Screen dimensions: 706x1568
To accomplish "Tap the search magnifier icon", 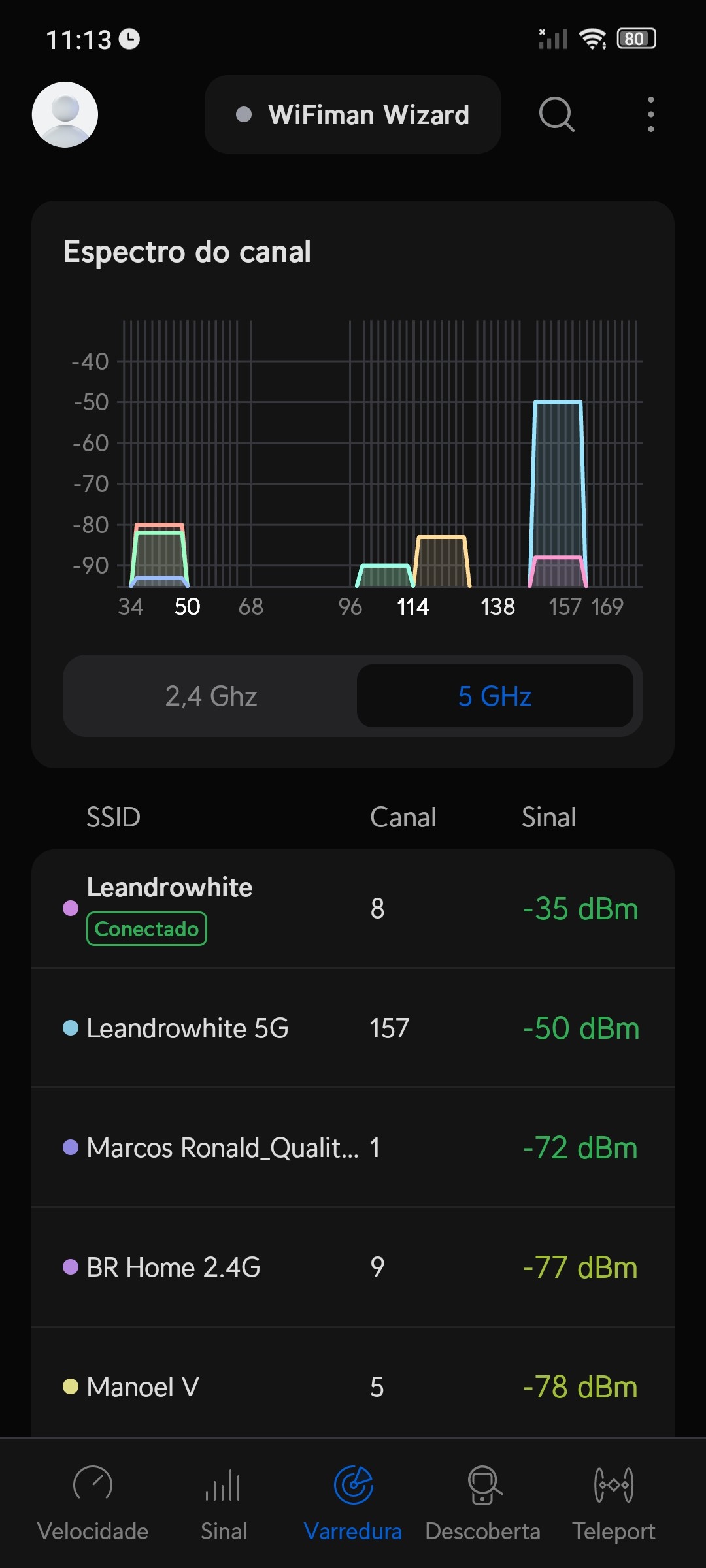I will coord(556,114).
